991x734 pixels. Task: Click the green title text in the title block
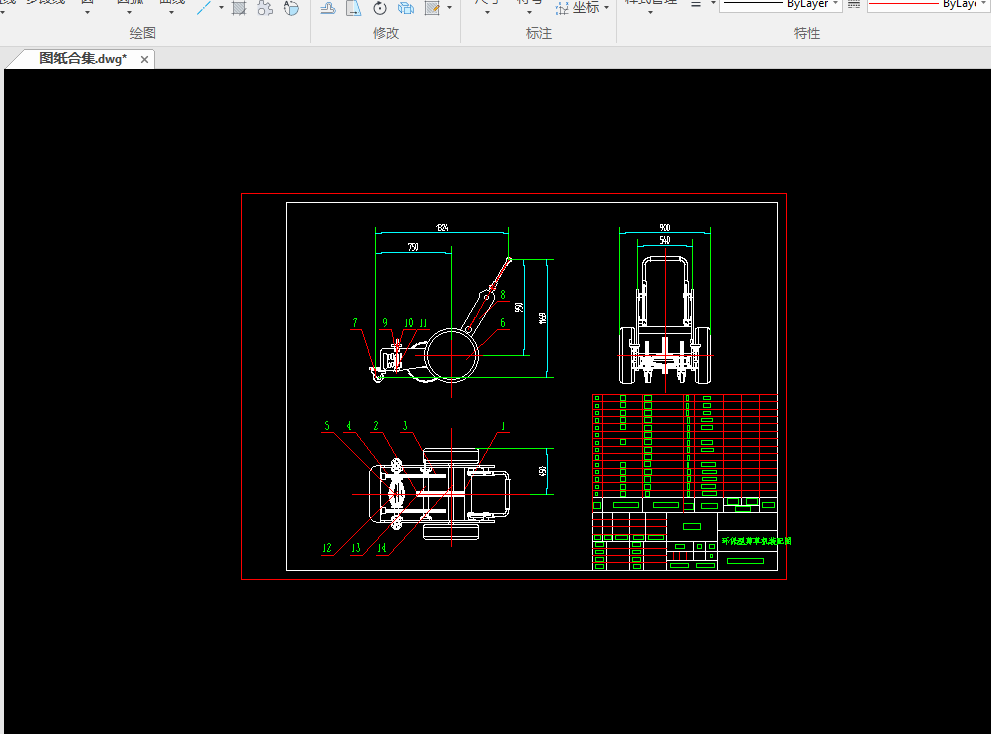(x=756, y=541)
